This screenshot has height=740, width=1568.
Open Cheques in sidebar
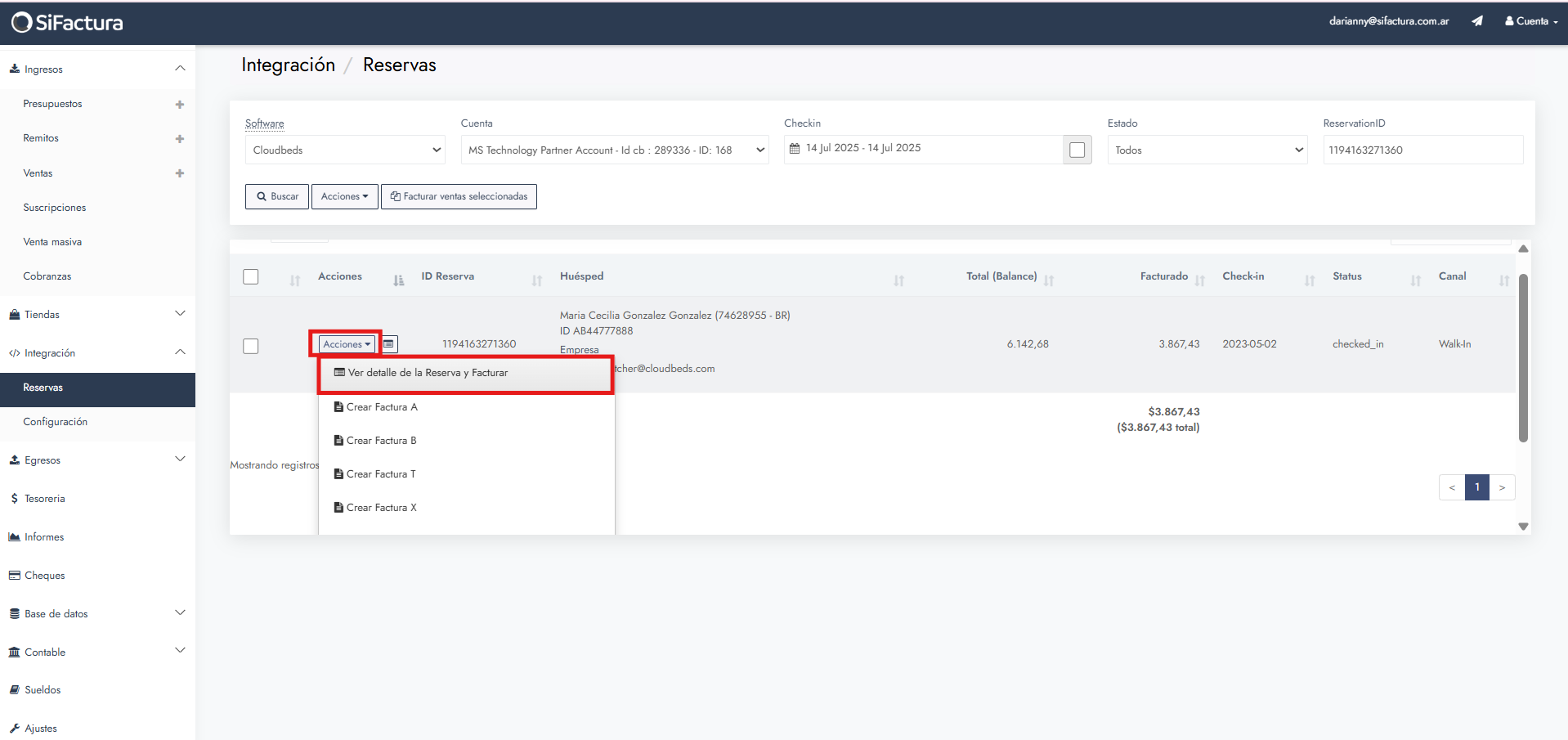pyautogui.click(x=45, y=576)
